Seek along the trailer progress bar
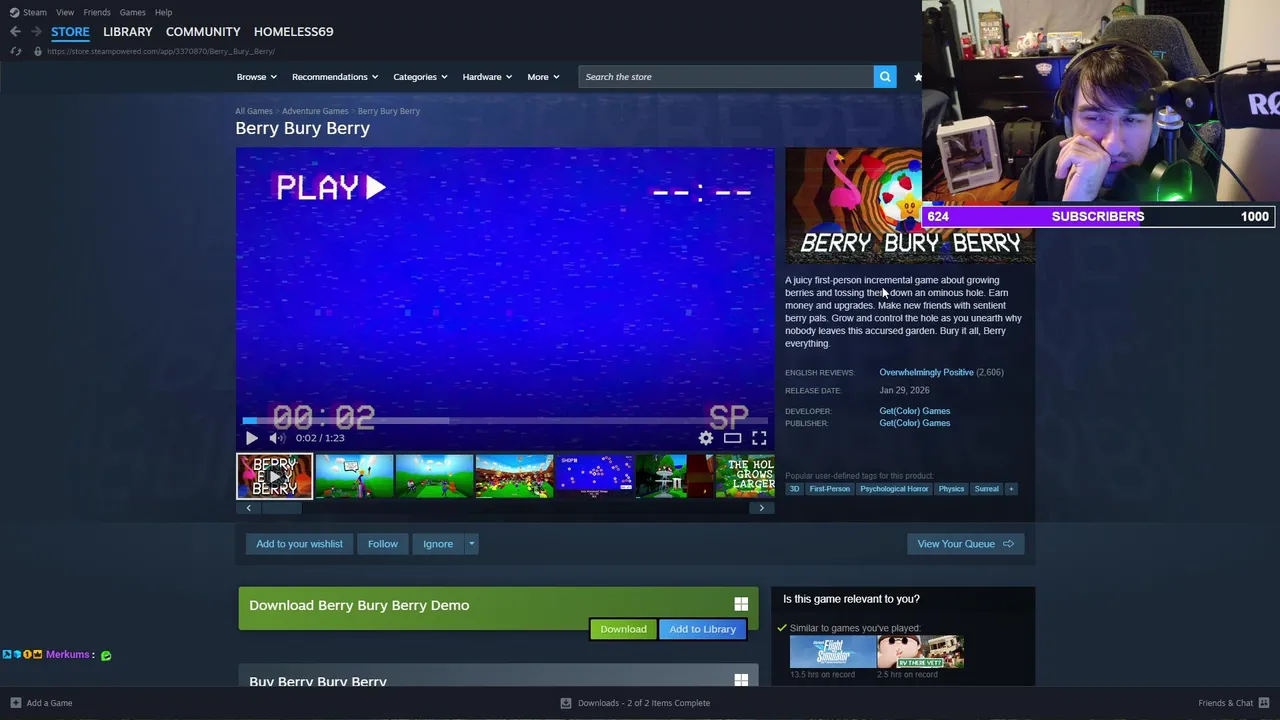This screenshot has height=720, width=1280. tap(505, 422)
